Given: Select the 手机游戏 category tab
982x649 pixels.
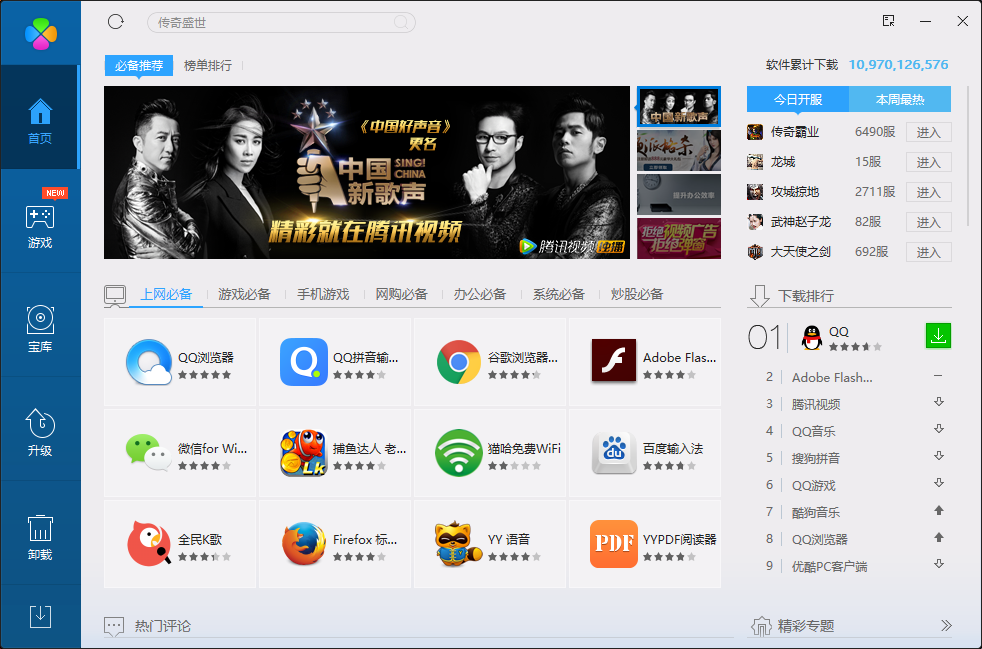Looking at the screenshot, I should 323,294.
